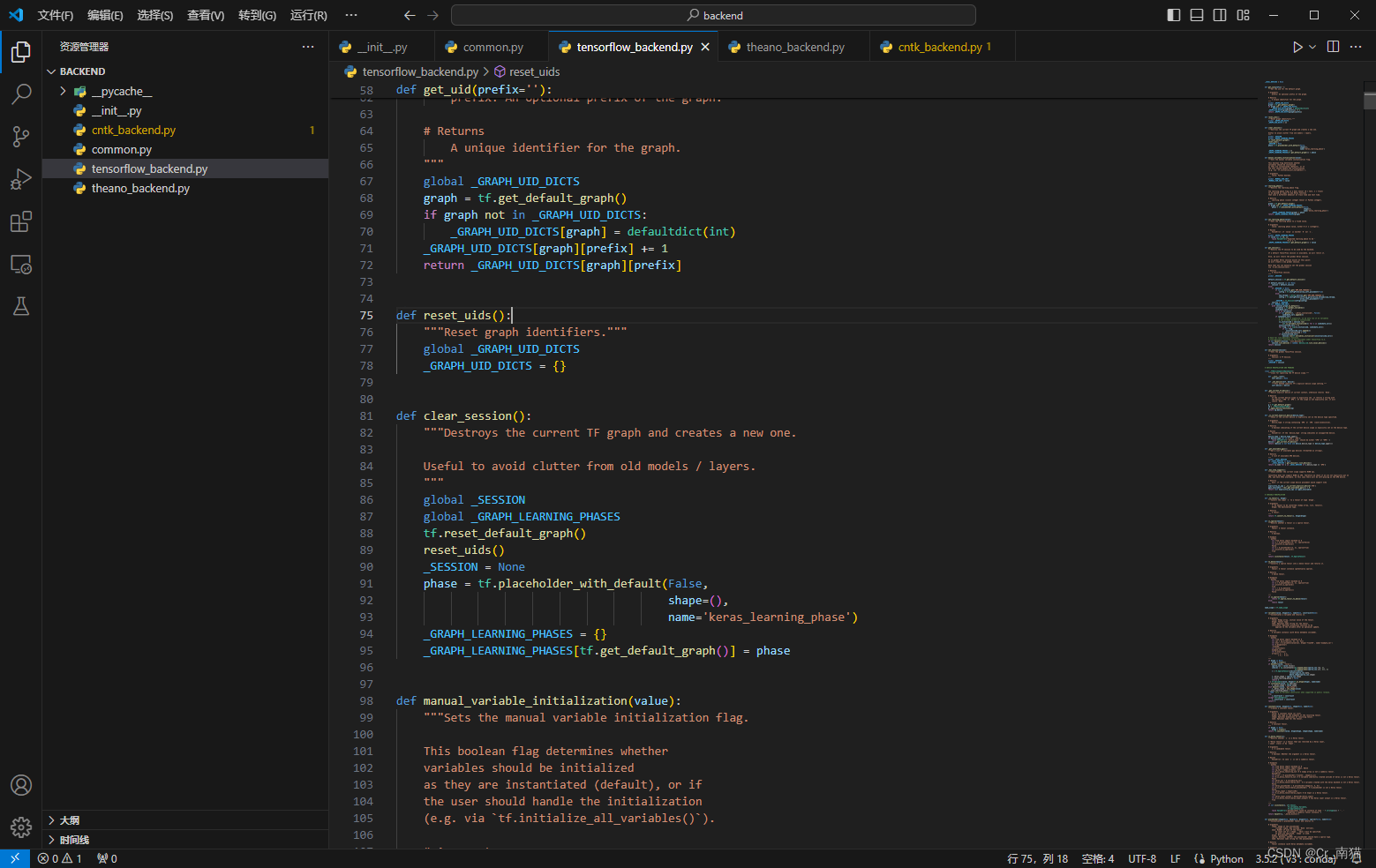Viewport: 1376px width, 868px height.
Task: Click the Accounts icon in activity bar
Action: click(x=21, y=785)
